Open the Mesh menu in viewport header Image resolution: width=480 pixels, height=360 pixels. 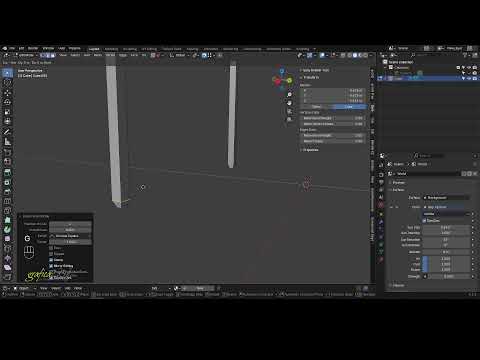(x=98, y=55)
